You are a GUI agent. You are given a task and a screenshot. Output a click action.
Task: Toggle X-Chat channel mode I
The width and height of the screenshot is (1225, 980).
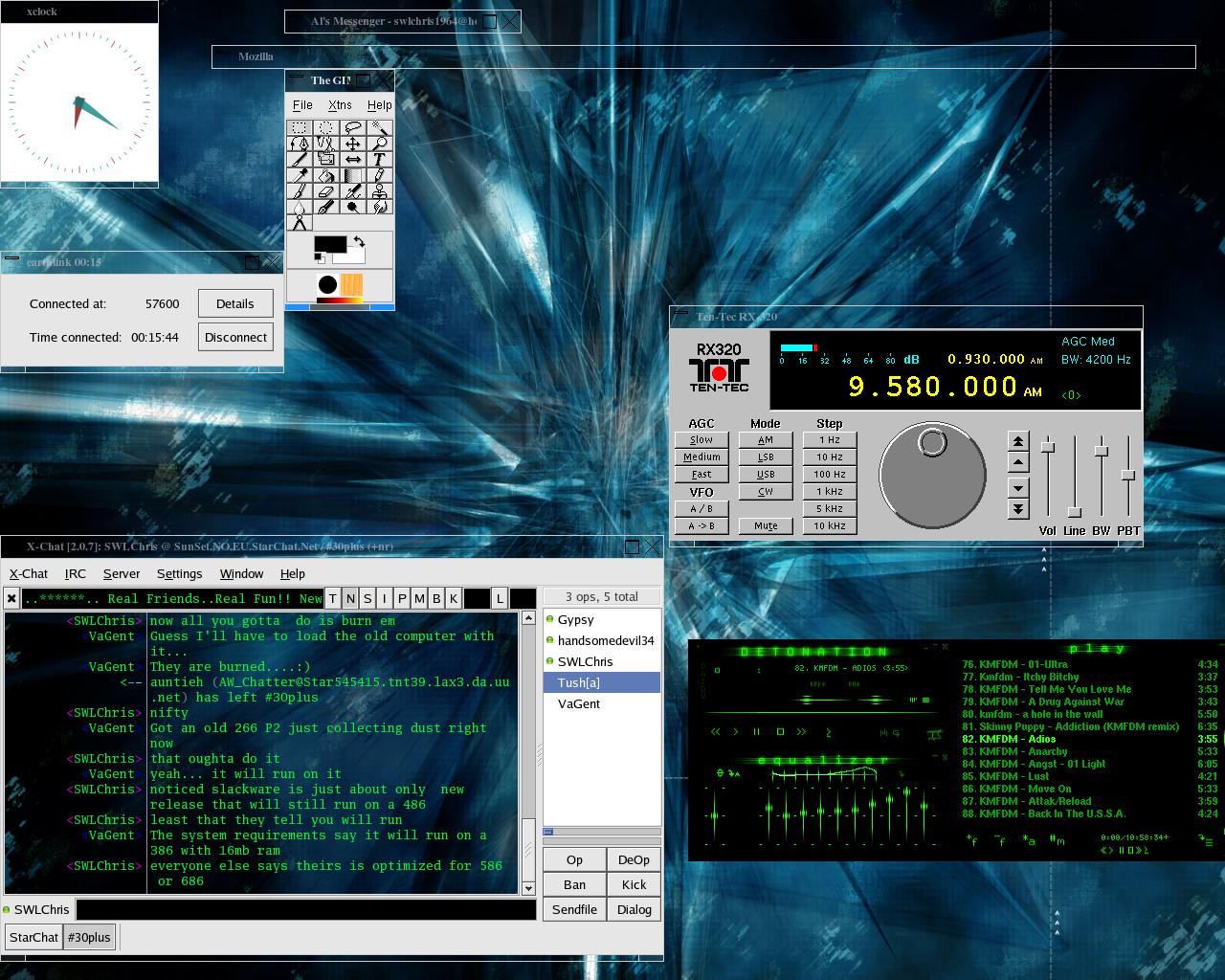[385, 598]
